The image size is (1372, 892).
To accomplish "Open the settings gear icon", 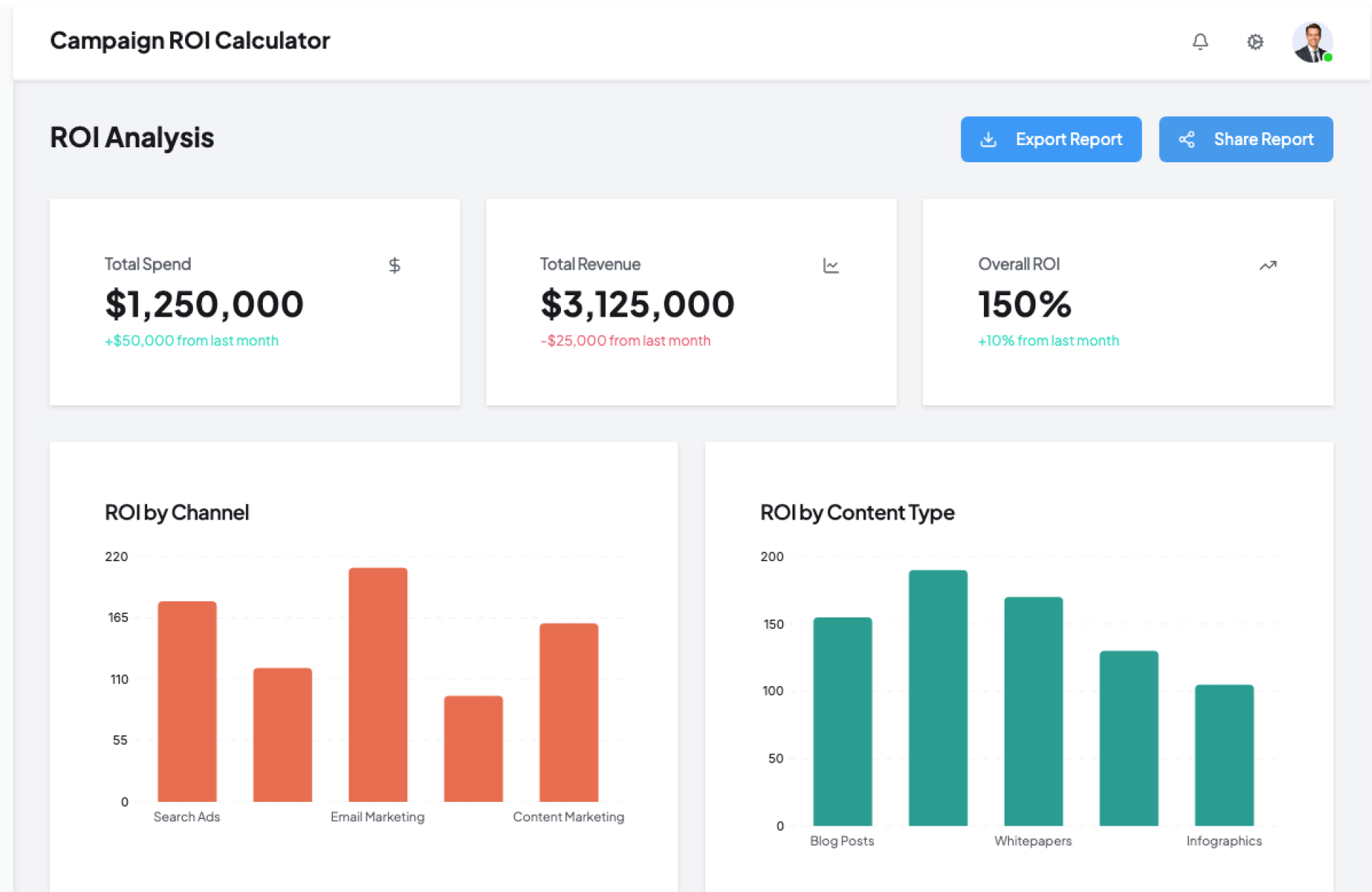I will (x=1255, y=42).
